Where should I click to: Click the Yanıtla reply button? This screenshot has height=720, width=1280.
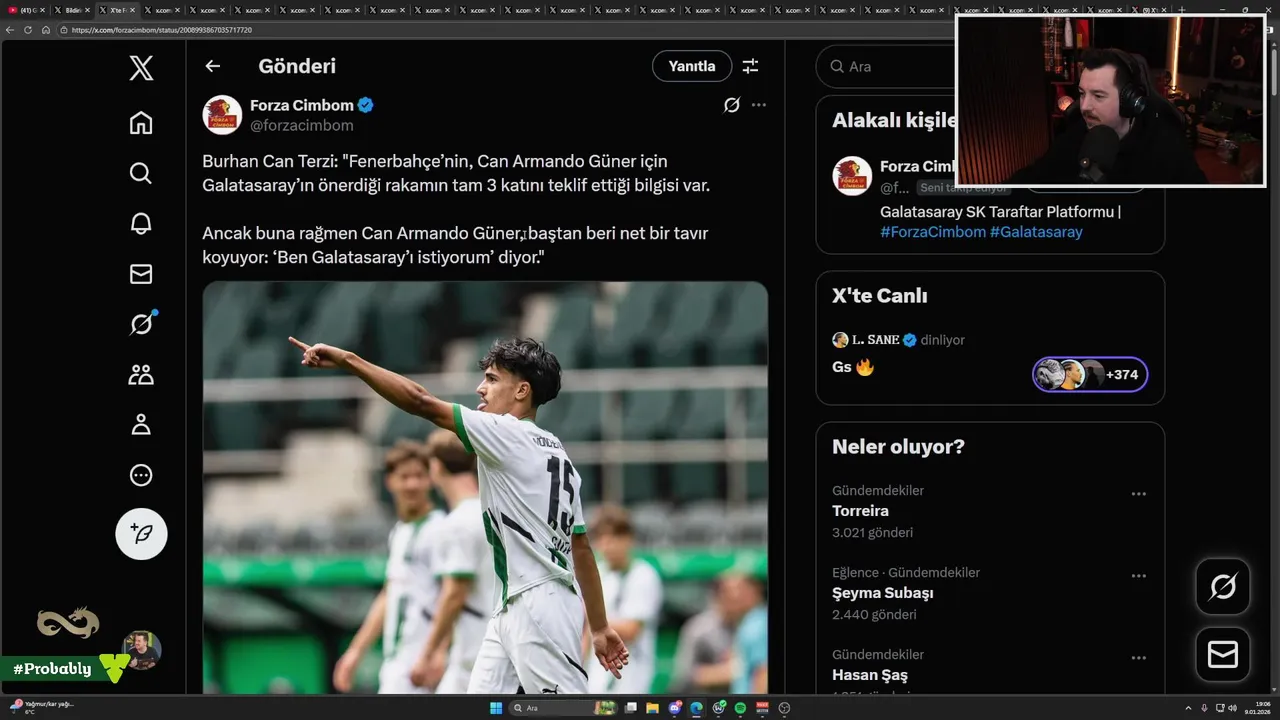(692, 66)
